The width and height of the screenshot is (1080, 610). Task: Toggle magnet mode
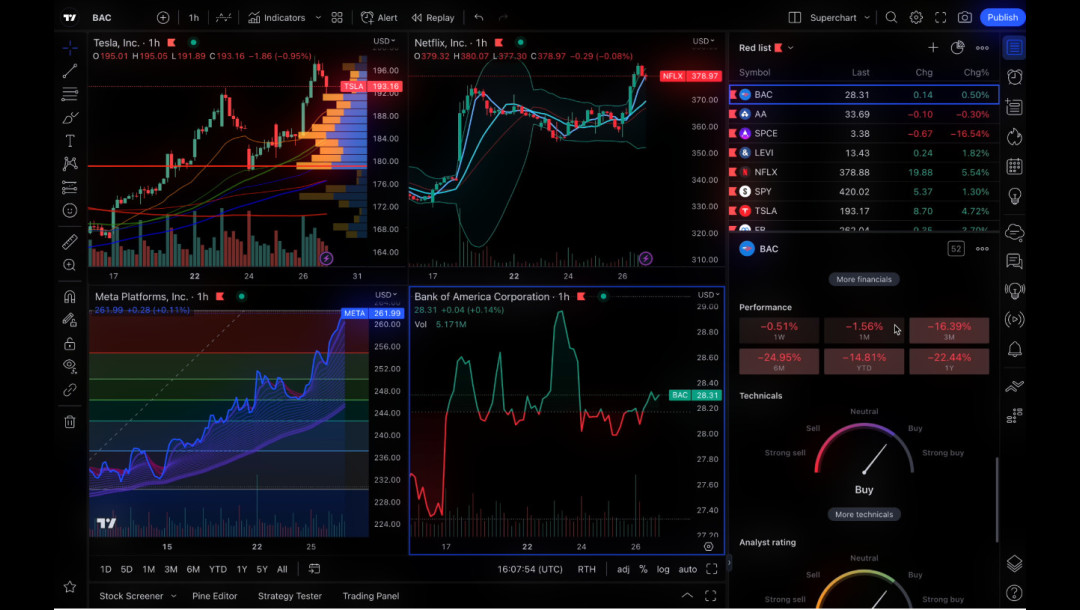[x=70, y=296]
